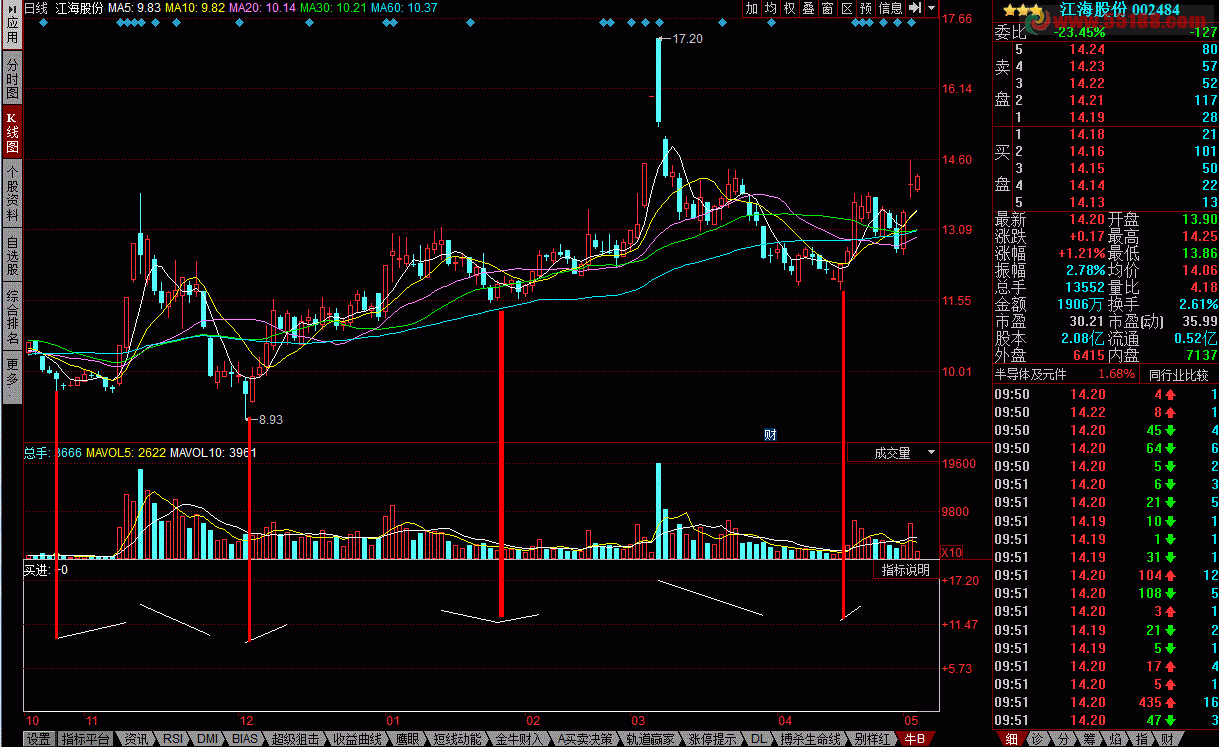Click the 区 range button in the top toolbar

(x=847, y=8)
